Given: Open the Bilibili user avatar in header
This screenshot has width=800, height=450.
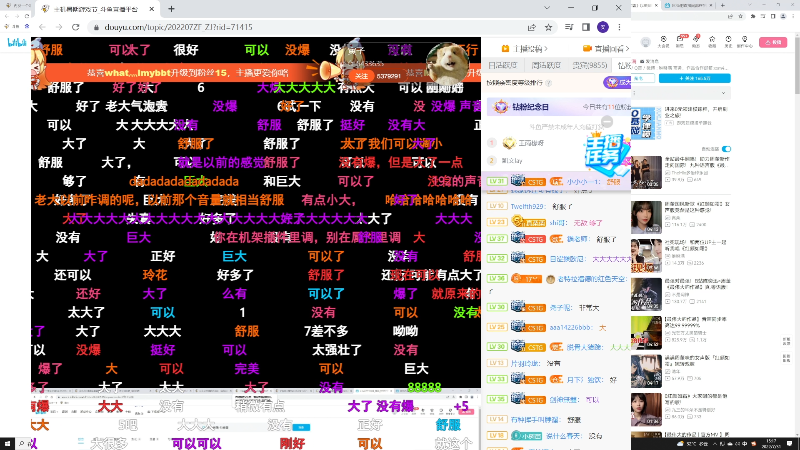Looking at the screenshot, I should (646, 42).
